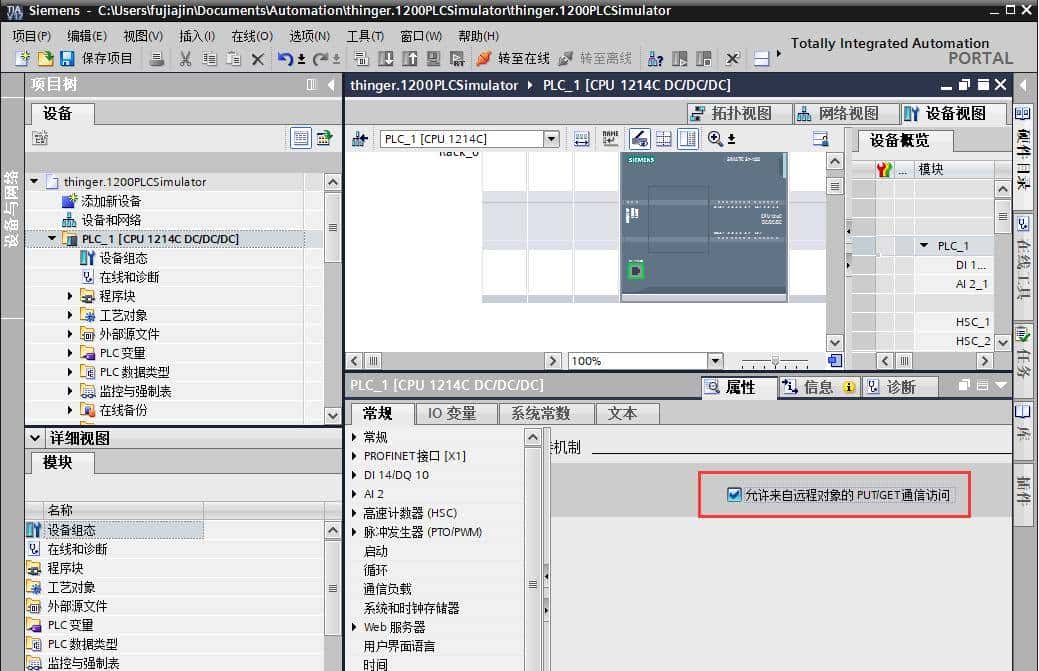Adjust the zoom slider below device view

click(773, 361)
